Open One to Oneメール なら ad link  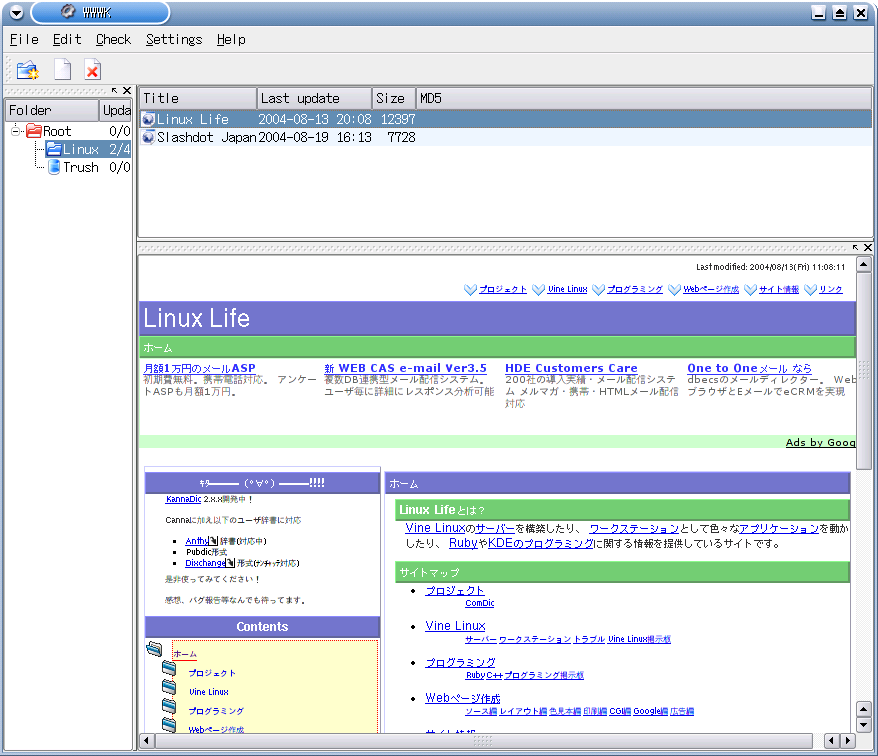click(x=749, y=368)
